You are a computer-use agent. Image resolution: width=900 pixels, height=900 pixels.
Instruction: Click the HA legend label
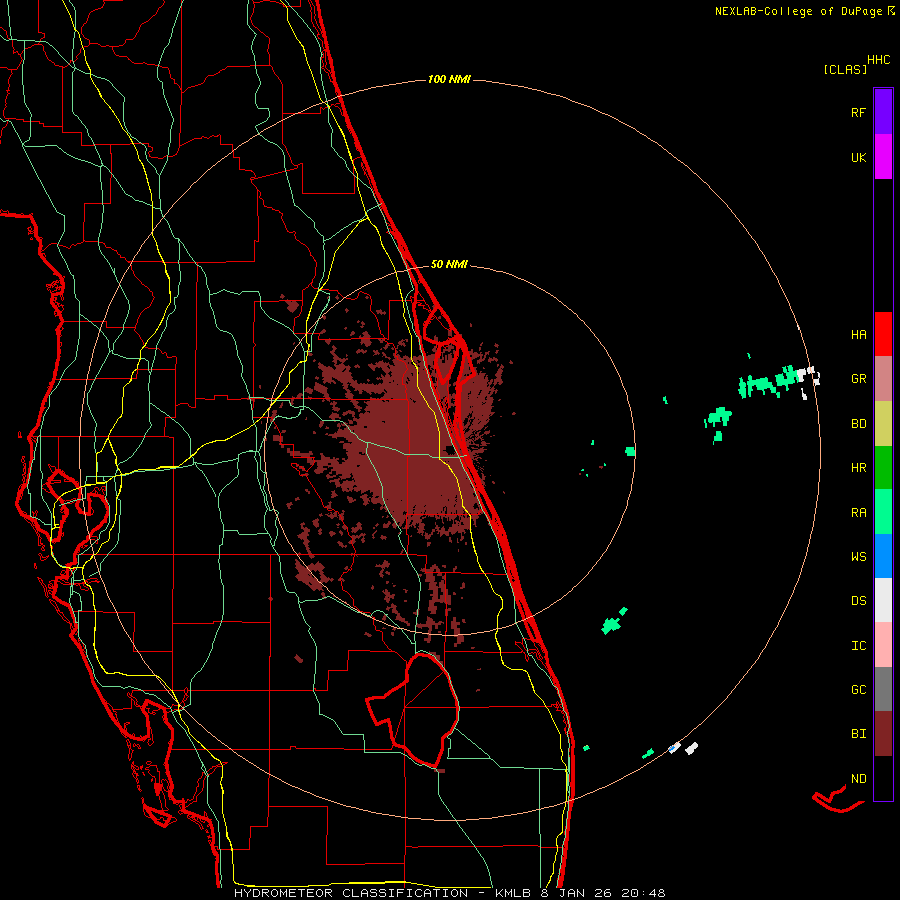coord(859,335)
